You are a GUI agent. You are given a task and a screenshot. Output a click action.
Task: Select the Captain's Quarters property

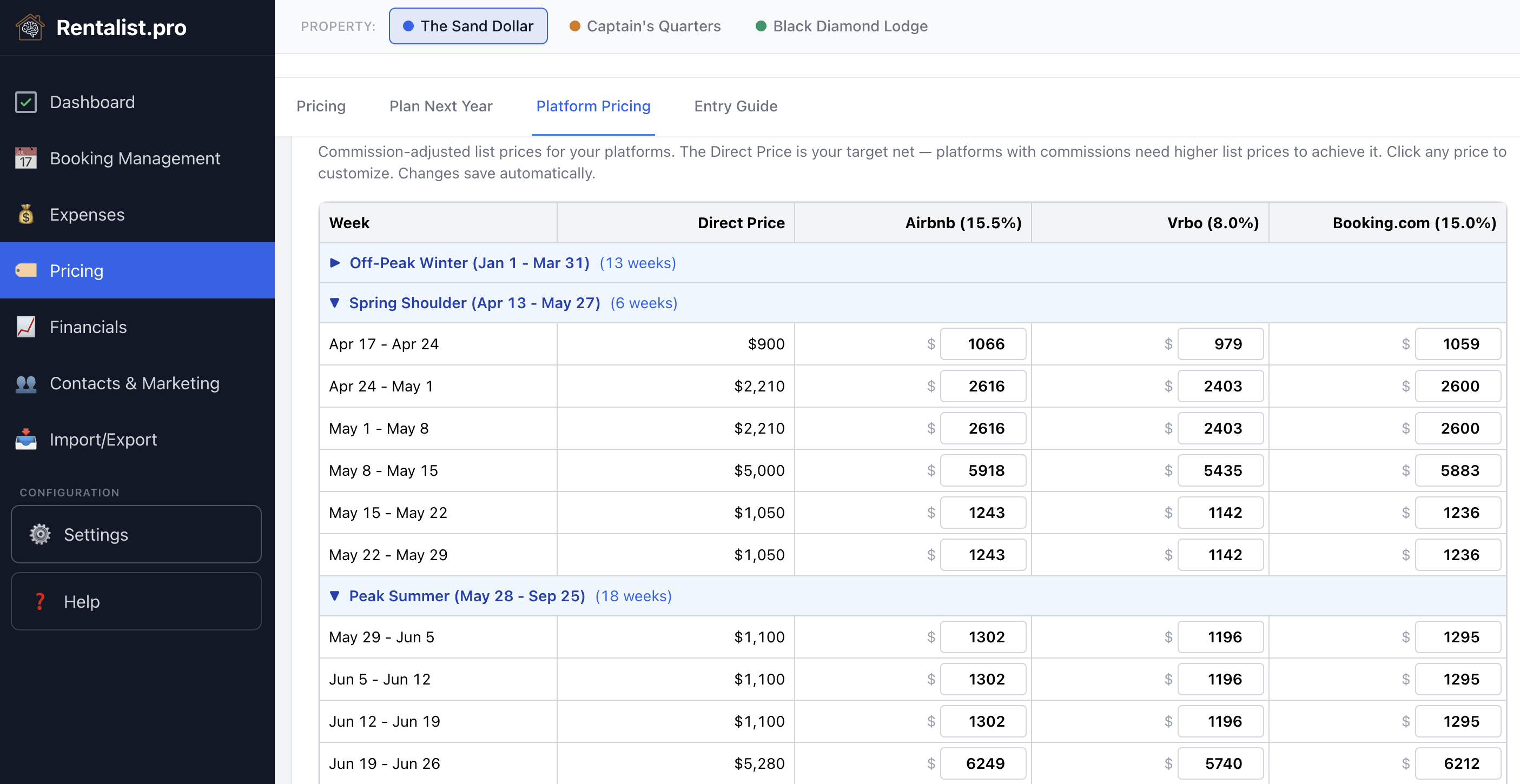(644, 26)
